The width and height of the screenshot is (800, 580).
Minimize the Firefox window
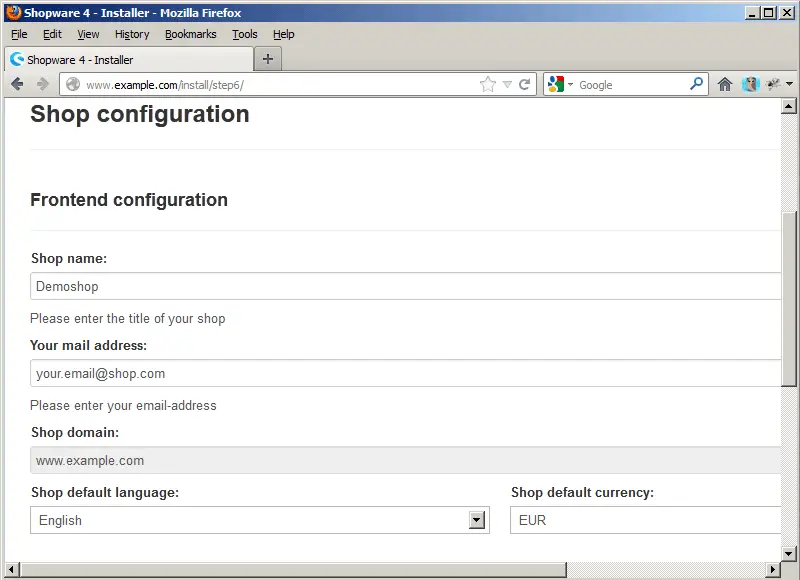tap(752, 13)
